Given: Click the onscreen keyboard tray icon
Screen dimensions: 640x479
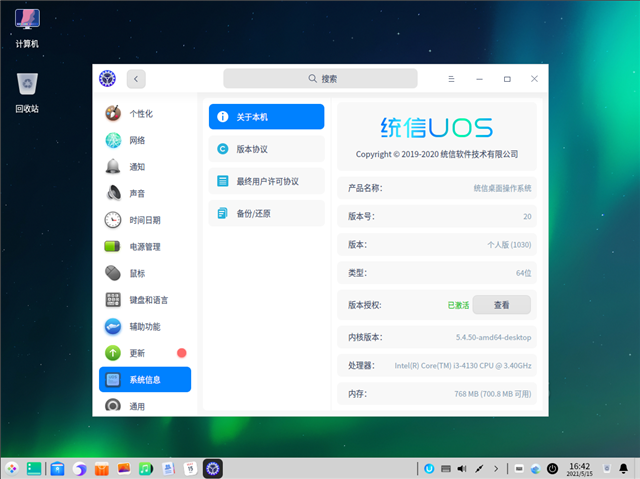Looking at the screenshot, I should tap(446, 469).
